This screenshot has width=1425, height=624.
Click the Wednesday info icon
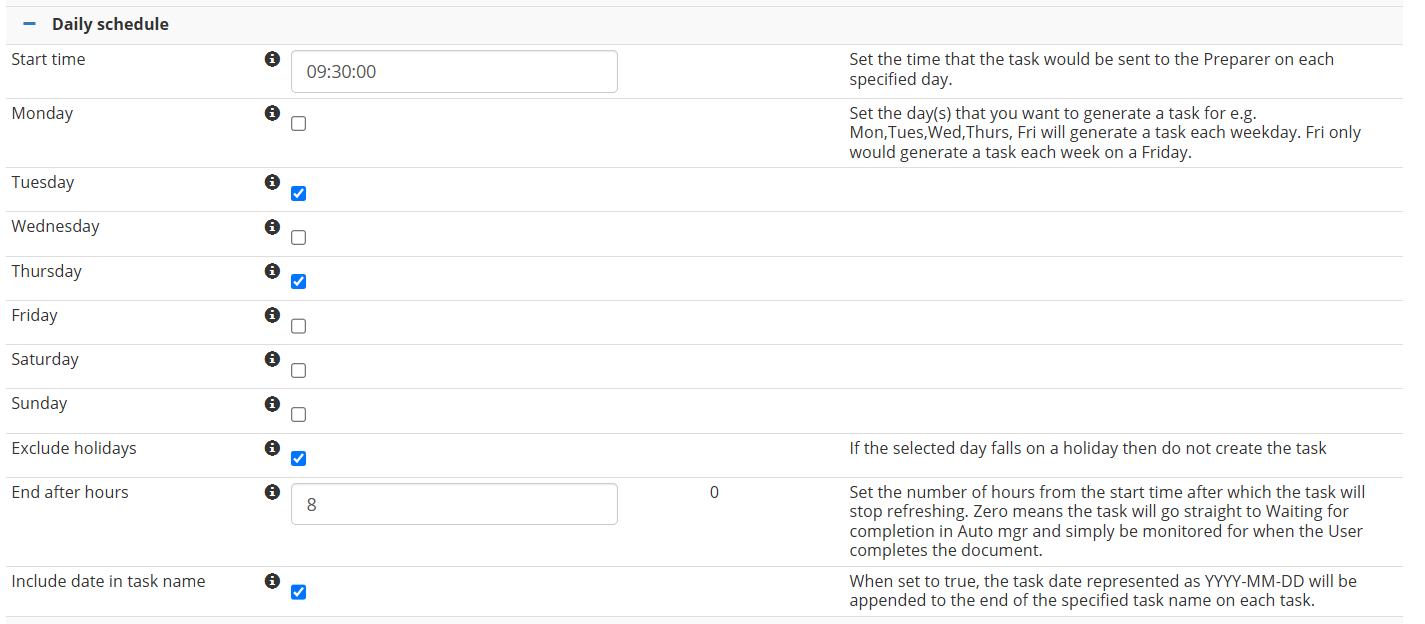point(272,227)
